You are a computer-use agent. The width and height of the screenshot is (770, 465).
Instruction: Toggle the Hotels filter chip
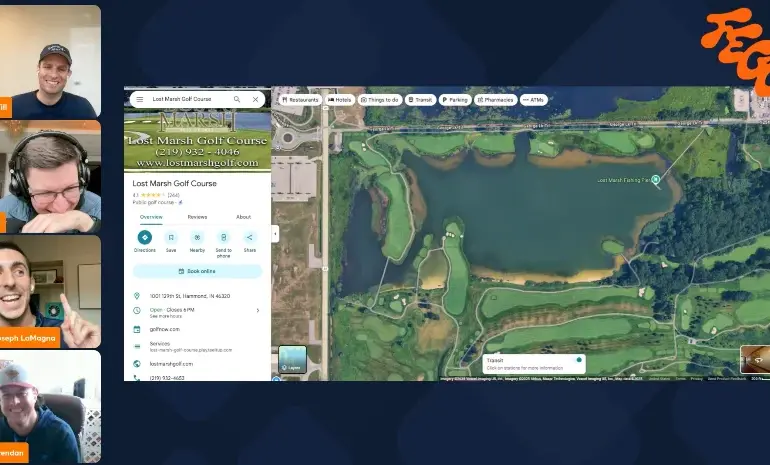[340, 100]
